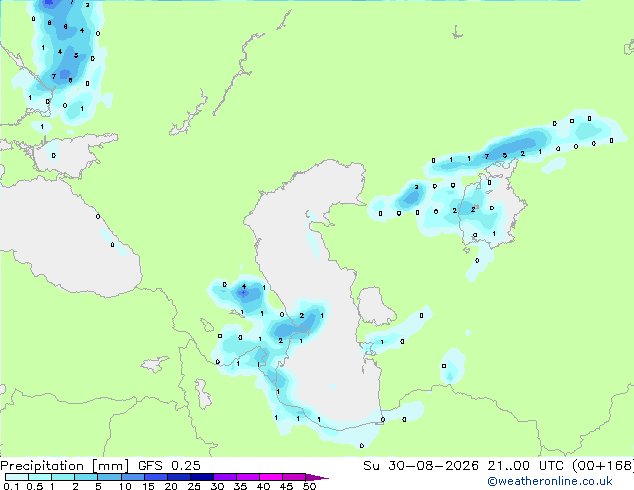Click the 20–25 mm dark blue swatch

pyautogui.click(x=178, y=477)
